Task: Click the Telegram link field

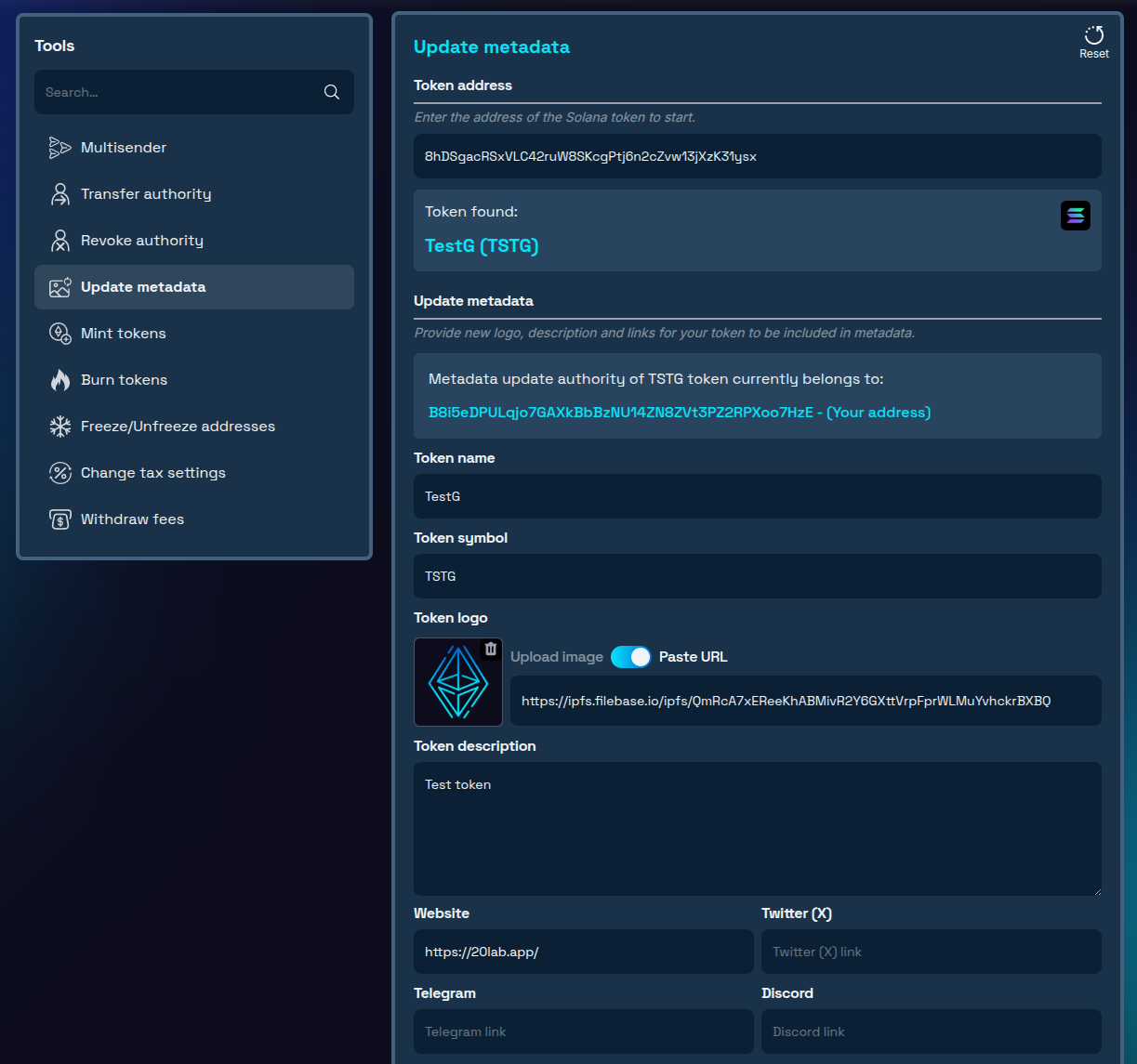Action: [584, 1031]
